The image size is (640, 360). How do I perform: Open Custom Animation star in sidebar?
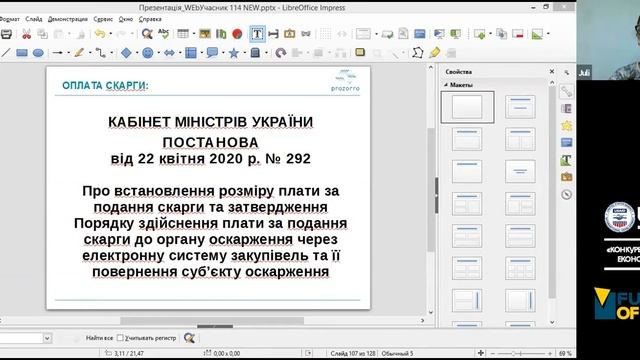[566, 126]
